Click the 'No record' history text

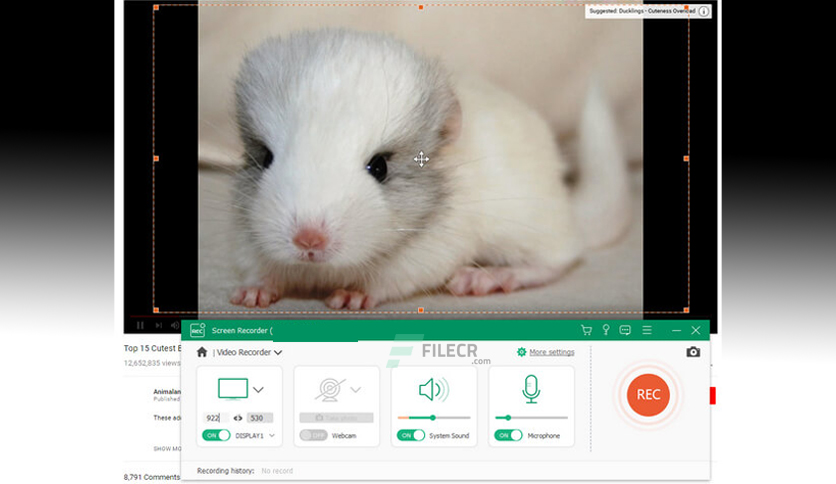point(277,471)
